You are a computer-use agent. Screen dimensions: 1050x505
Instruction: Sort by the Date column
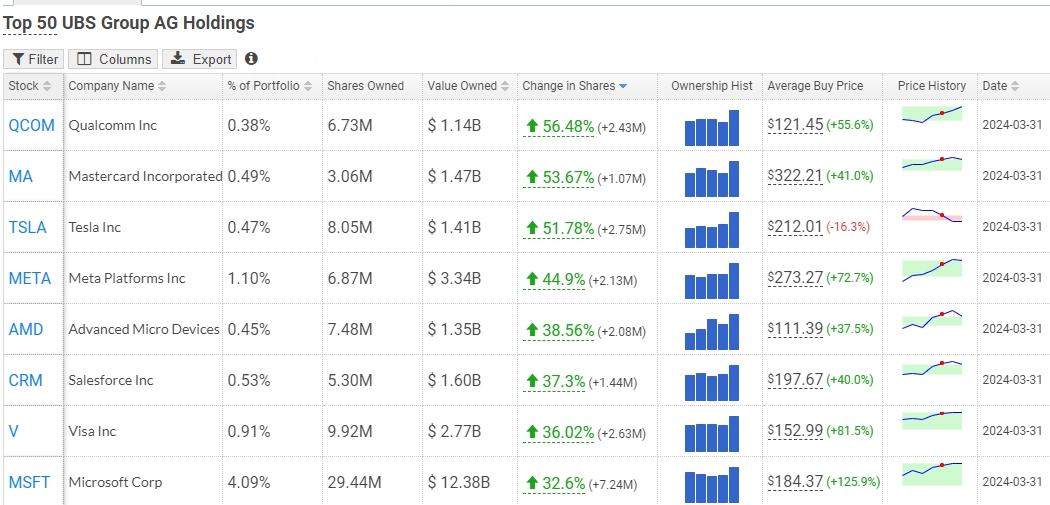coord(1001,86)
